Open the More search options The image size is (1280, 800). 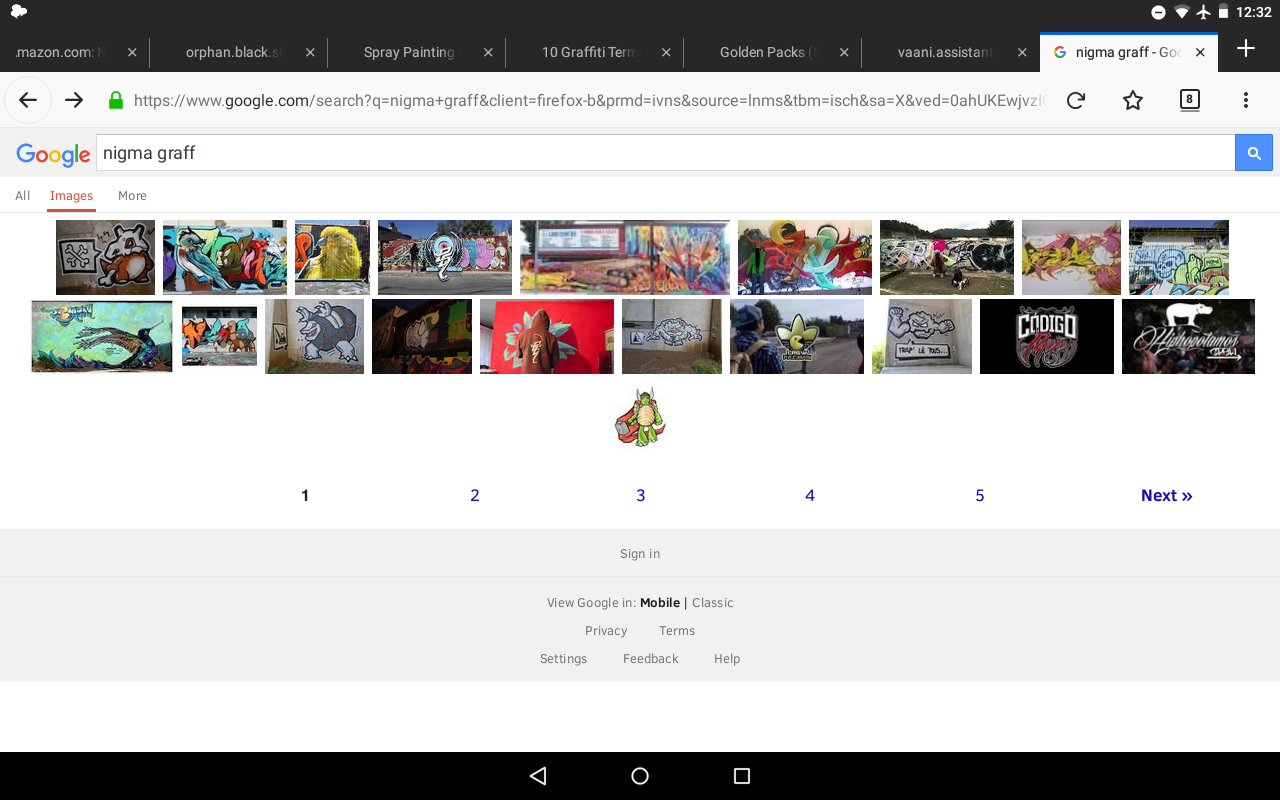132,196
